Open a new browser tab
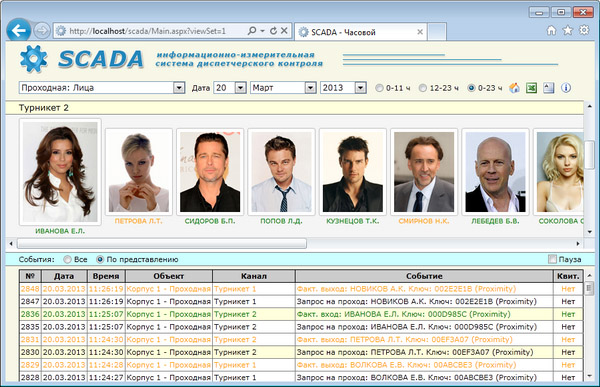This screenshot has height=387, width=600. coord(437,32)
